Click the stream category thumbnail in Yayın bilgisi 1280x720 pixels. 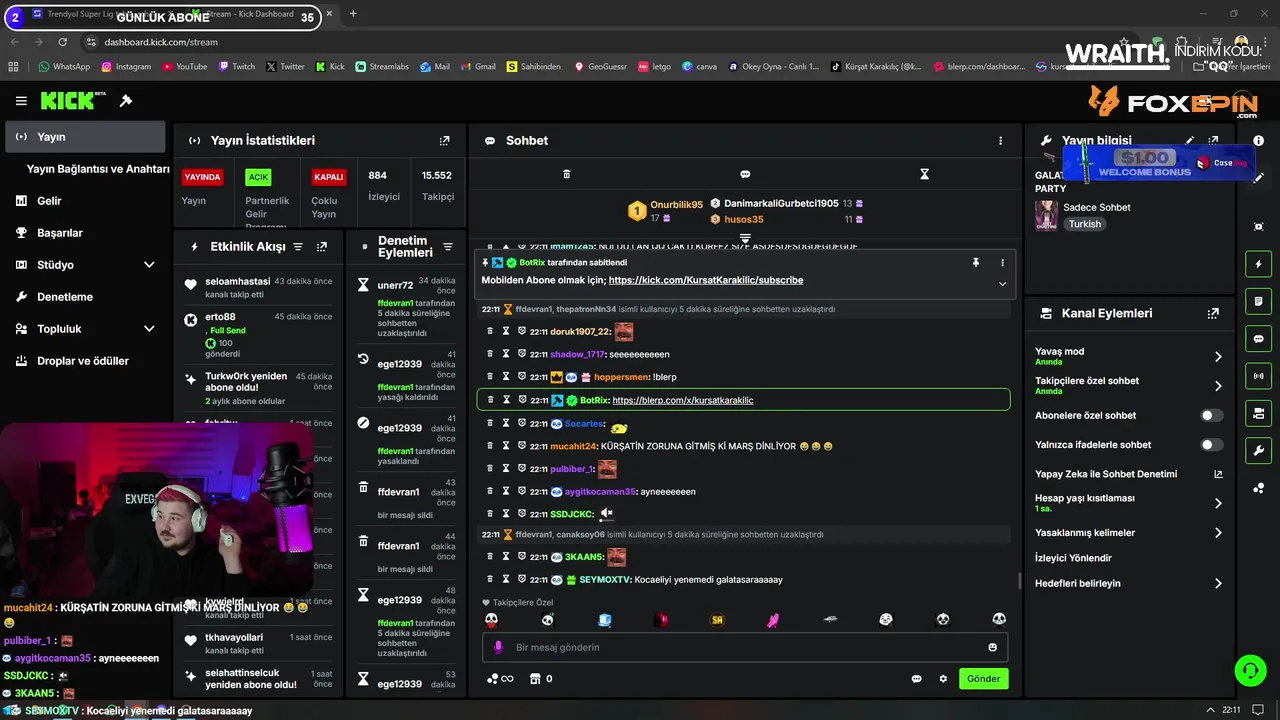(1046, 216)
